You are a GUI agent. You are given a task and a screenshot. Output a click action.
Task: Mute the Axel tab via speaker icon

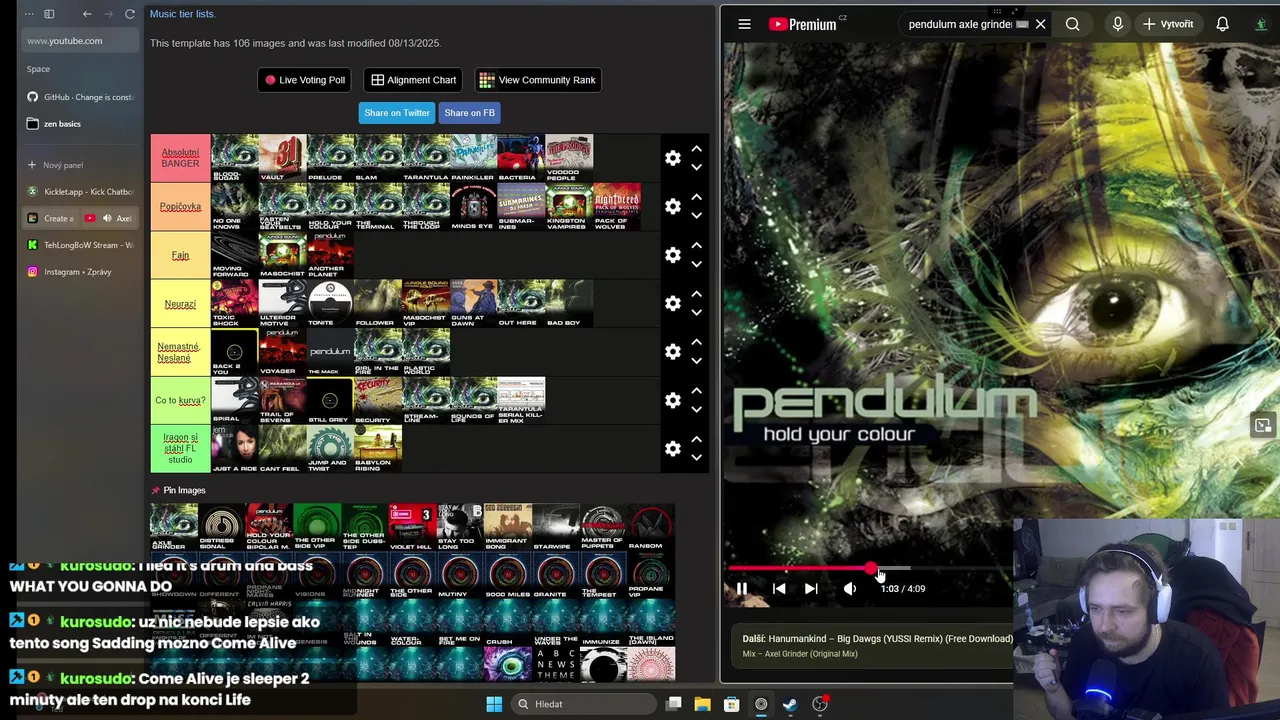[106, 218]
